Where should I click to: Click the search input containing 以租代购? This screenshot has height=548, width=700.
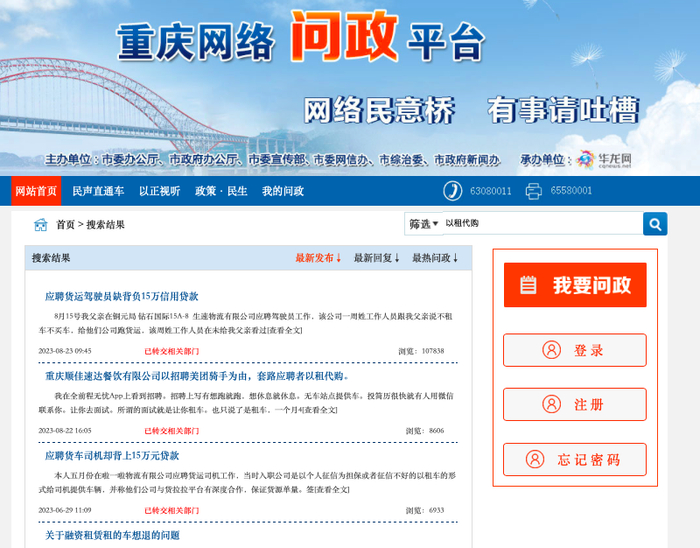542,223
